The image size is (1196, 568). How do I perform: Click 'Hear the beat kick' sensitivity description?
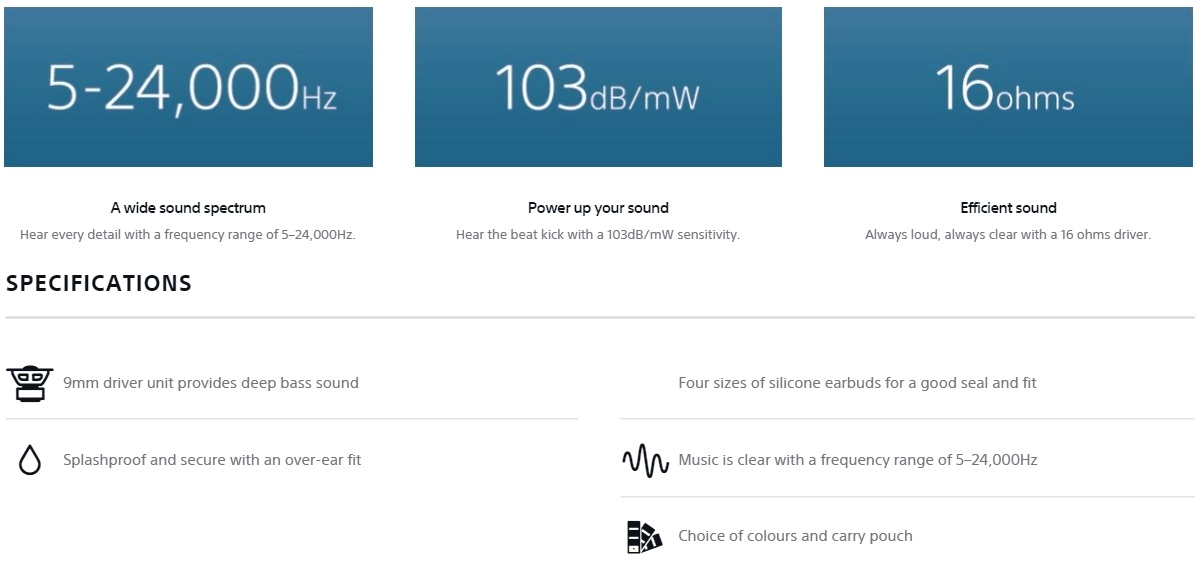(x=598, y=235)
